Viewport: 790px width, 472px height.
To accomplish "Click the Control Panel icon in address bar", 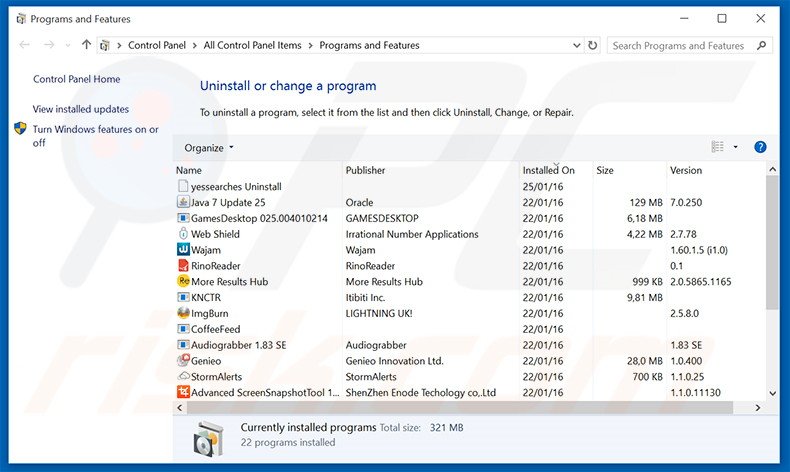I will pyautogui.click(x=105, y=45).
